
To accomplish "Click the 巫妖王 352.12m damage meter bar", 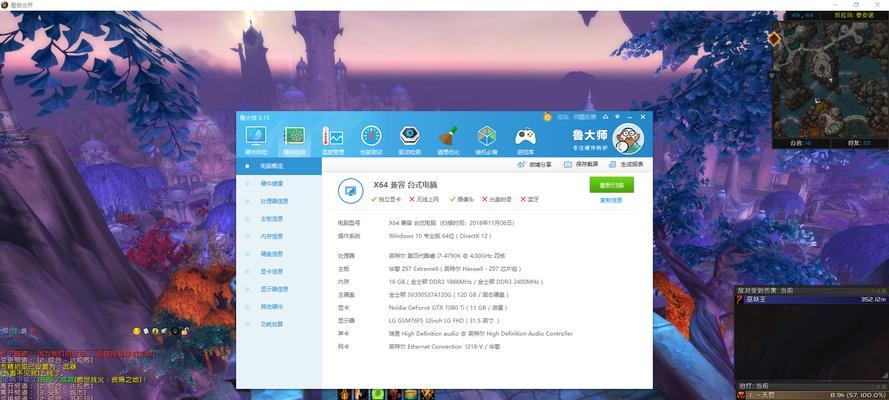I will (811, 300).
